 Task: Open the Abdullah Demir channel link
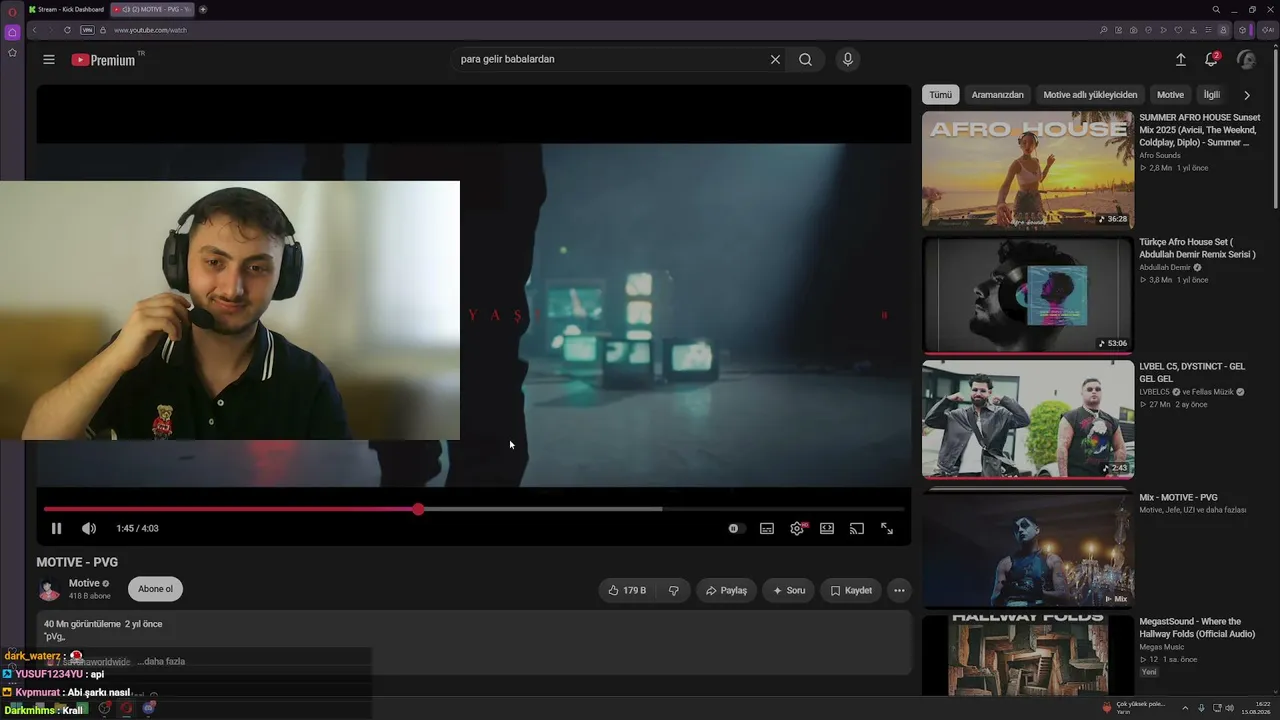tap(1165, 268)
